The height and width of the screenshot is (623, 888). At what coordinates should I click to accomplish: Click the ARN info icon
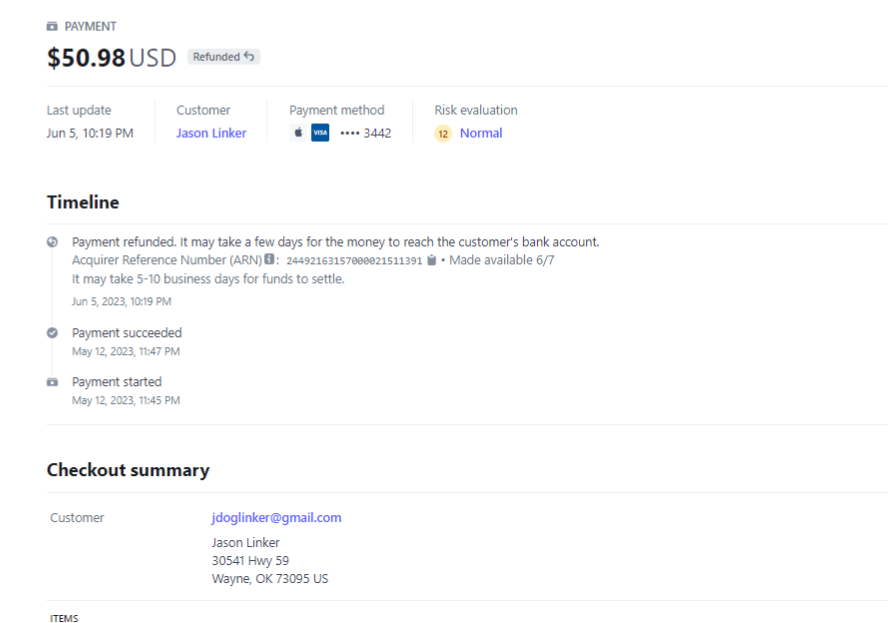[269, 260]
